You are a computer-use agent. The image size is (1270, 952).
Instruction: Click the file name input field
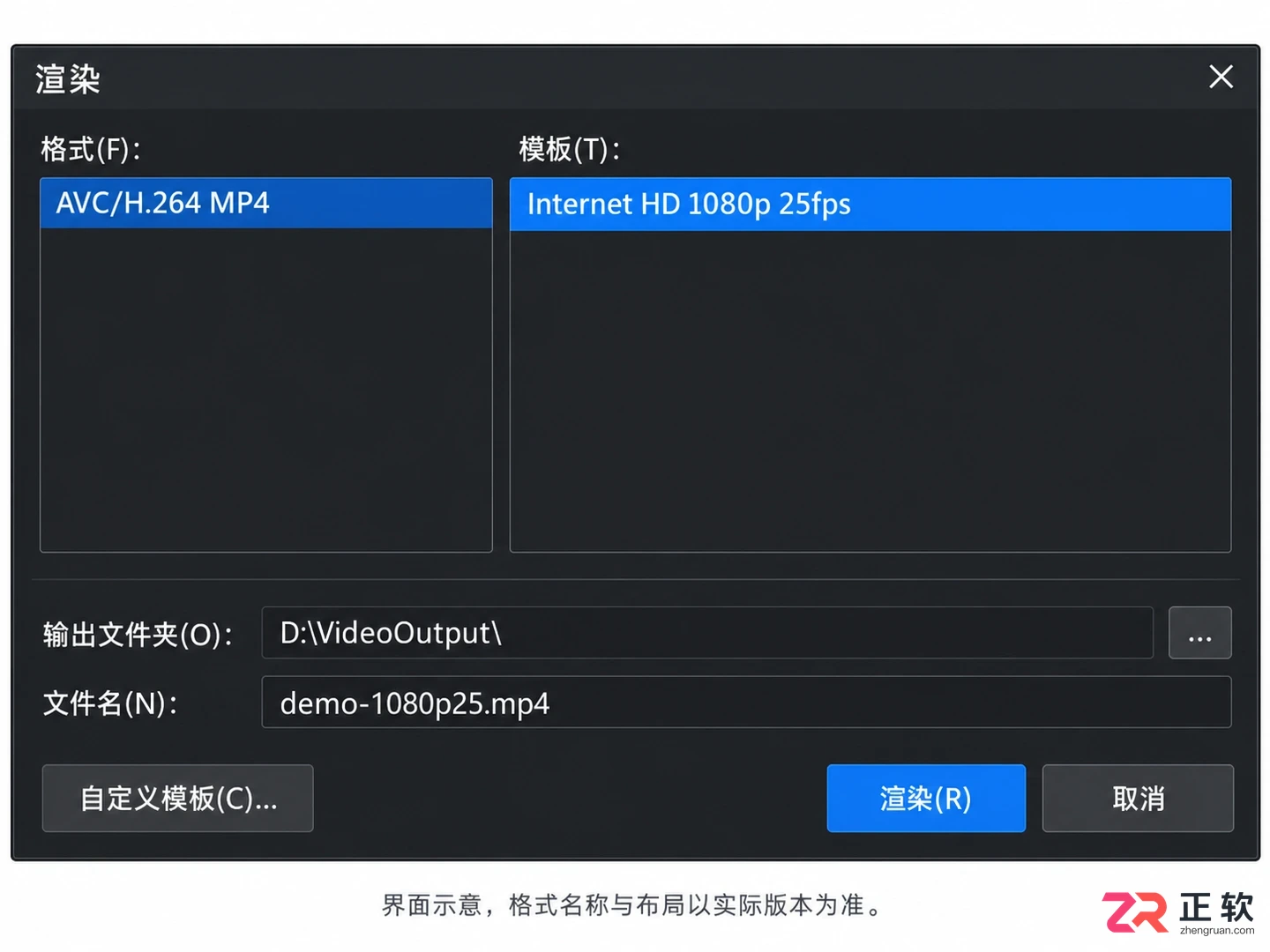(x=746, y=703)
